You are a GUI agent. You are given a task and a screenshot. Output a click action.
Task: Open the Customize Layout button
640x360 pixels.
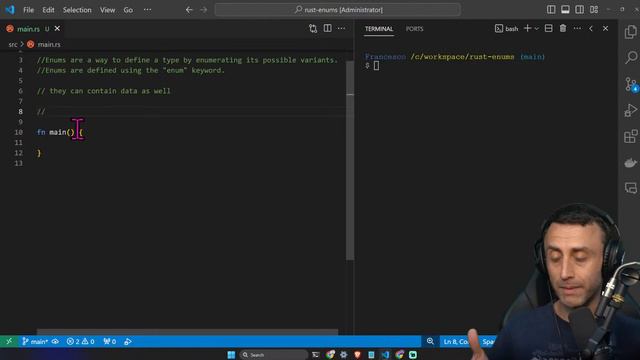pos(594,9)
